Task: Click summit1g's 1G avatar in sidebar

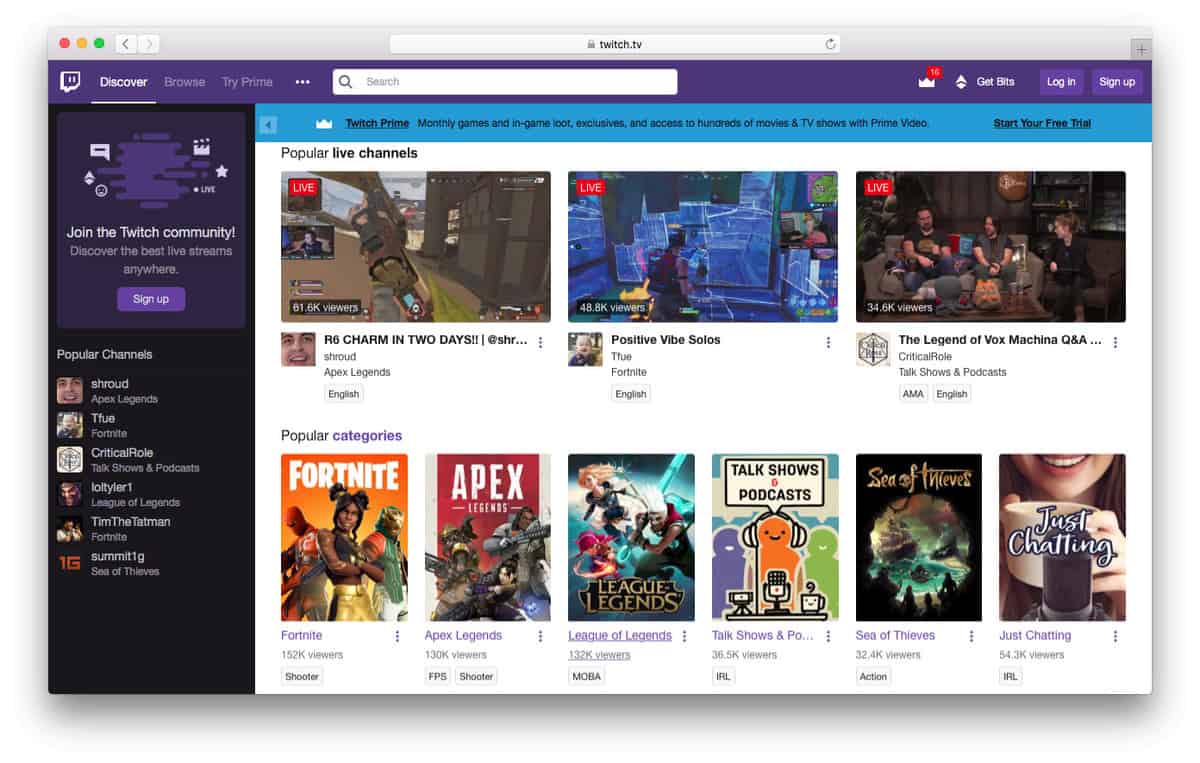Action: click(69, 563)
